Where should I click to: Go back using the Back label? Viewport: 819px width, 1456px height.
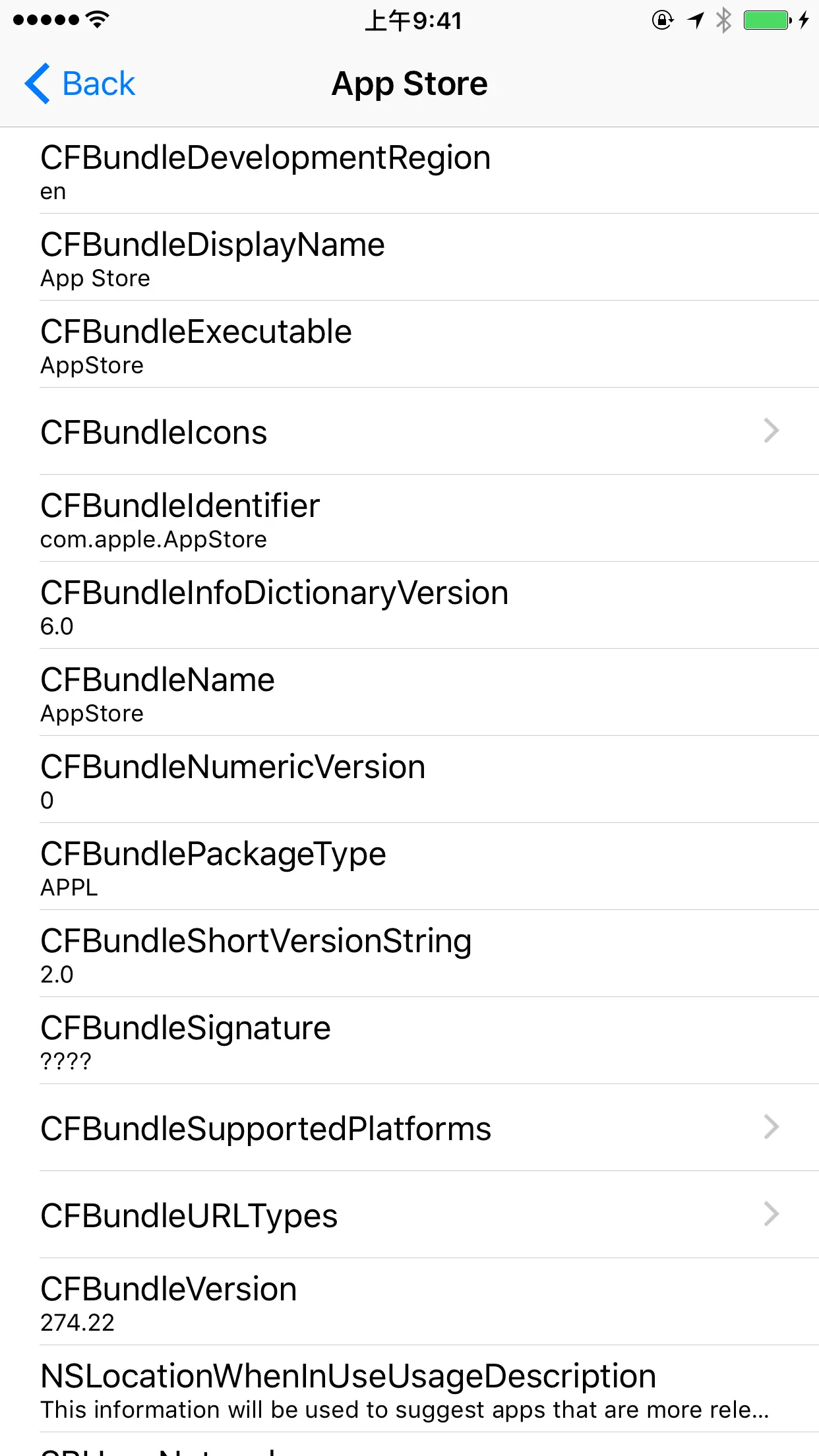point(99,84)
